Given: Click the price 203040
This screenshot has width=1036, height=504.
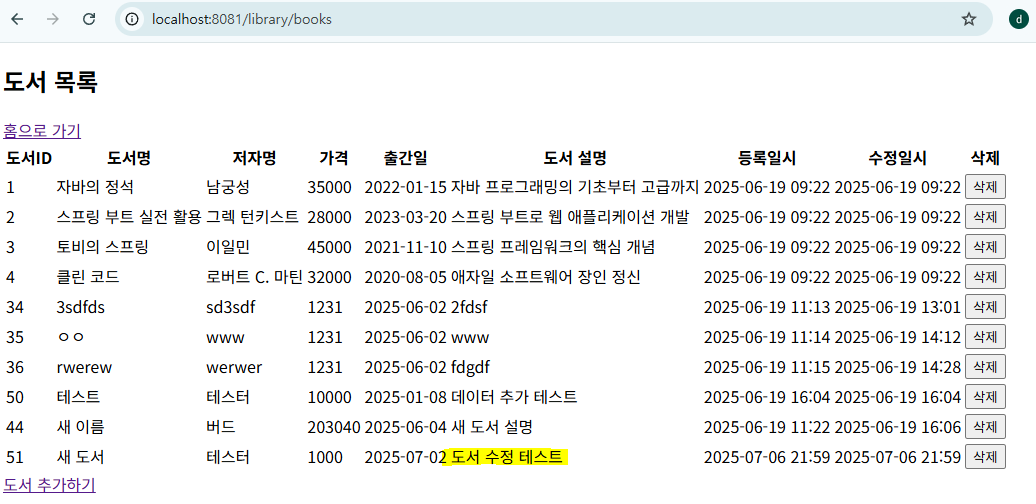Looking at the screenshot, I should click(x=334, y=427).
